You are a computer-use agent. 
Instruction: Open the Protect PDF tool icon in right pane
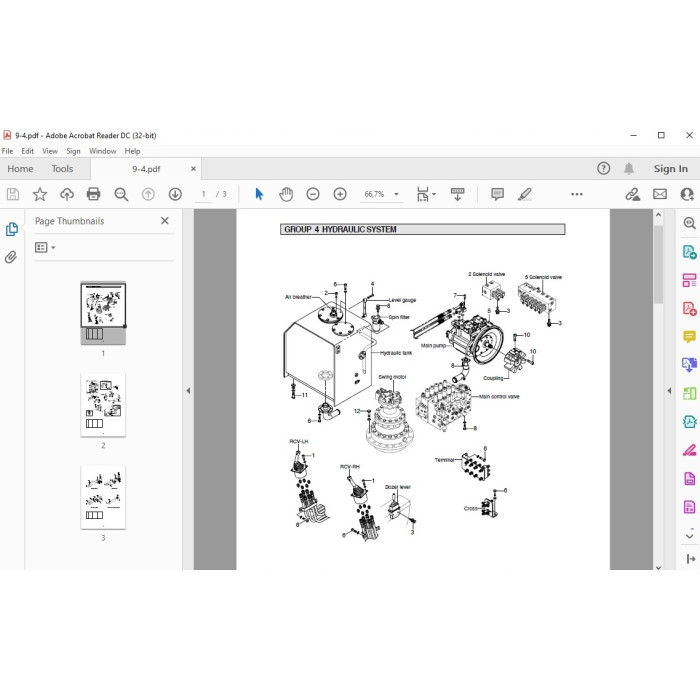[x=689, y=479]
